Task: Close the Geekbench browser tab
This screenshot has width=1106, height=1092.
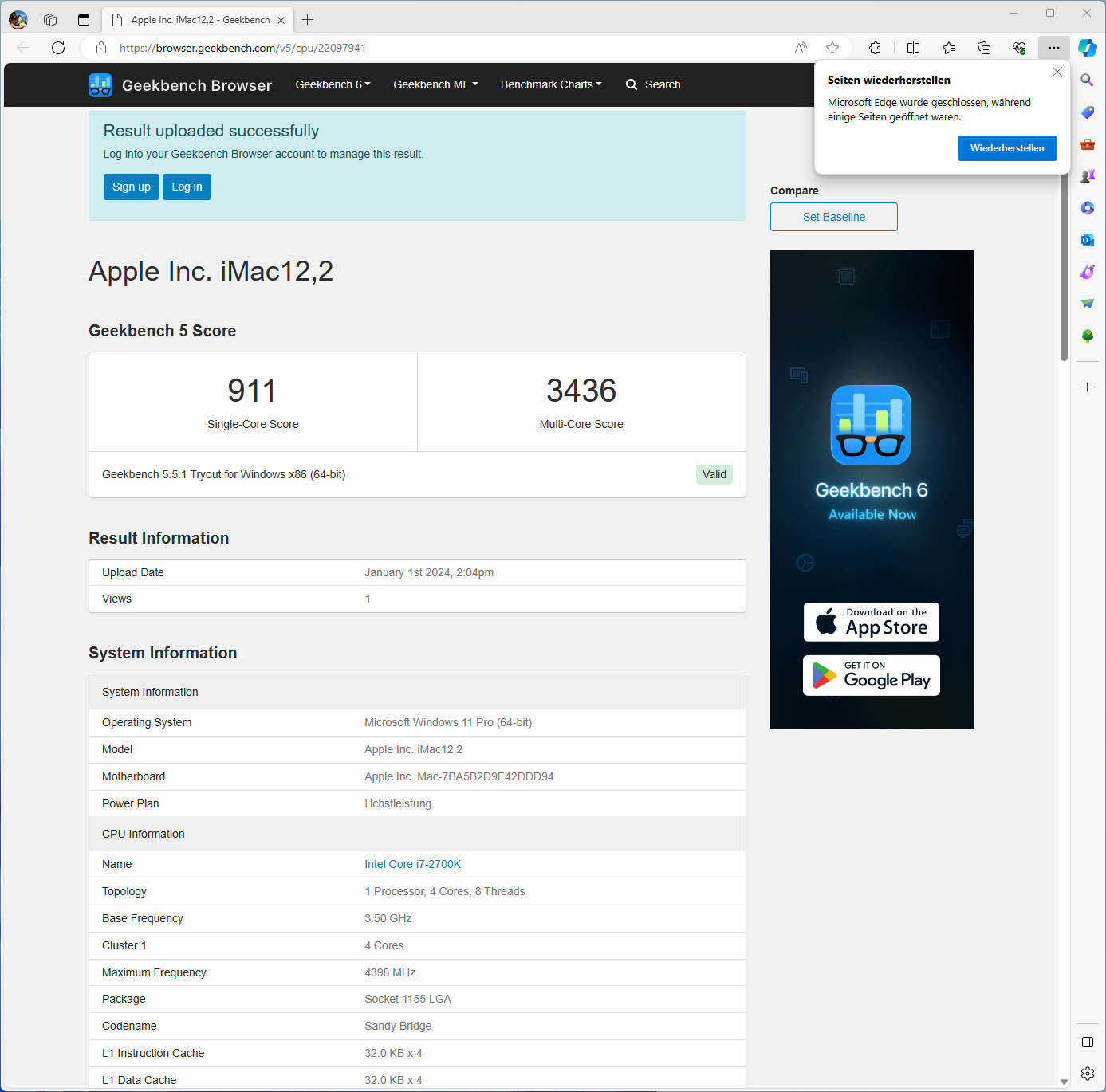Action: [x=281, y=21]
